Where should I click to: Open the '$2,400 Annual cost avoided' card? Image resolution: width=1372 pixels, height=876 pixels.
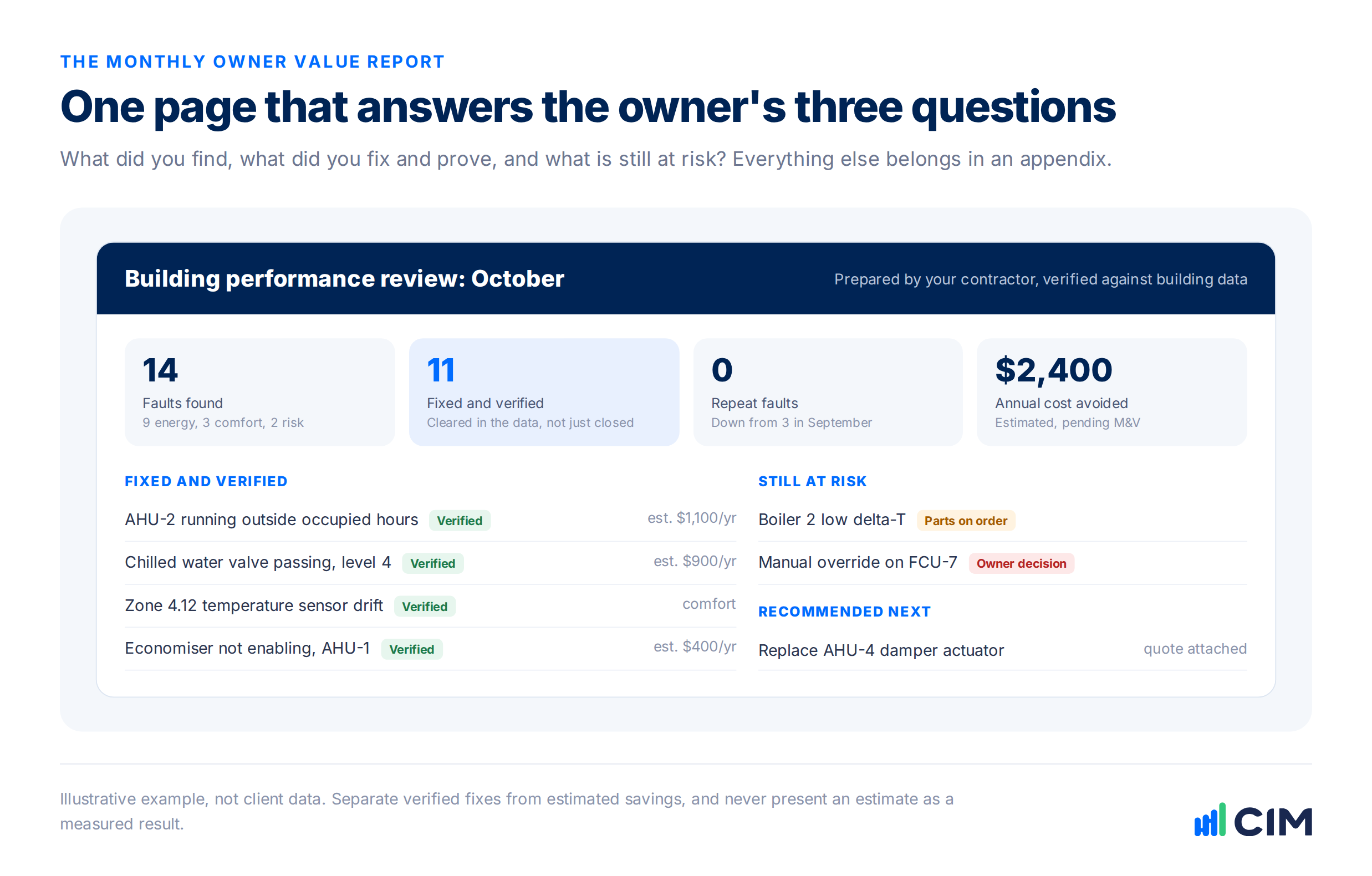pos(1112,392)
